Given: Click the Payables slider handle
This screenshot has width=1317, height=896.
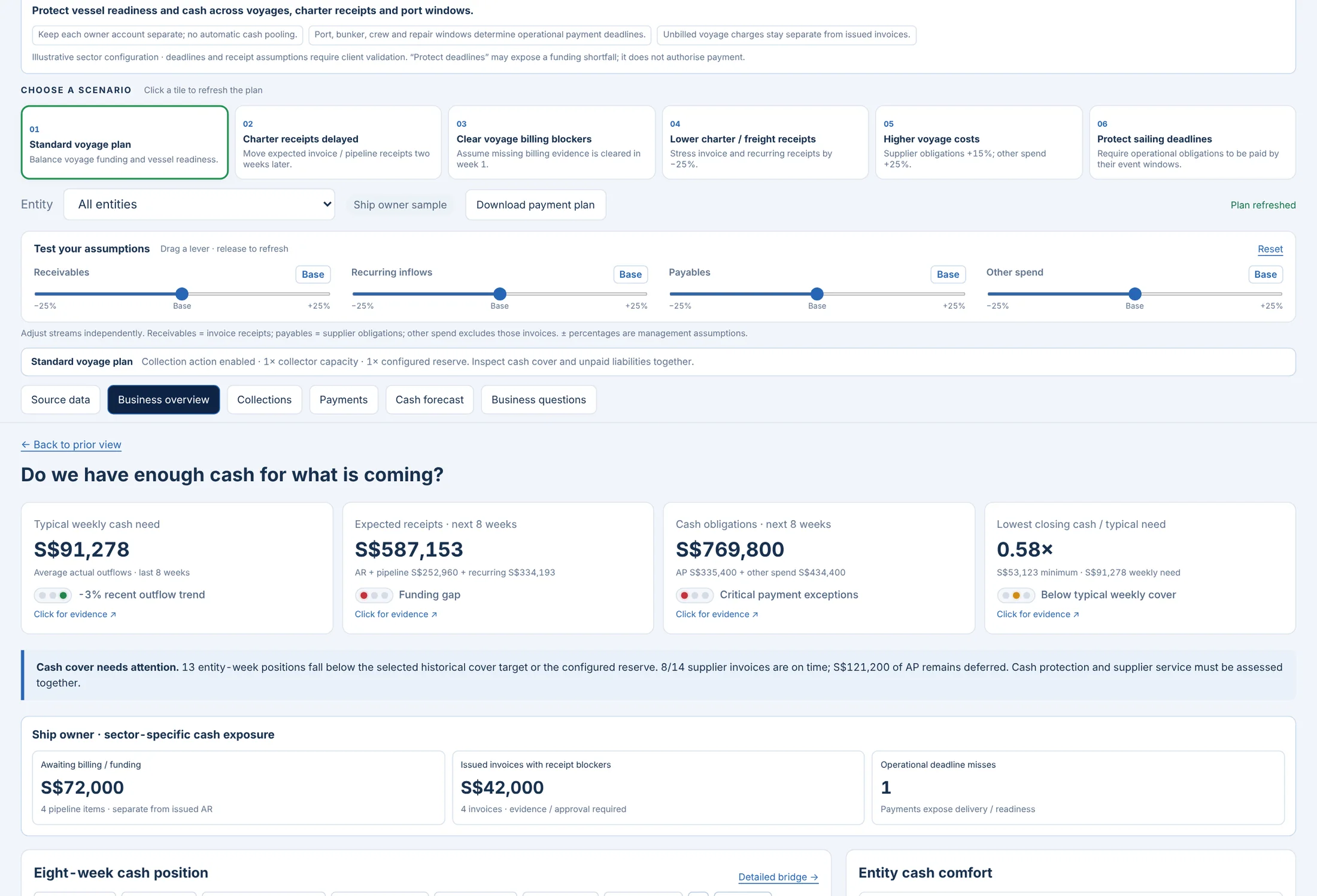Looking at the screenshot, I should [x=817, y=294].
